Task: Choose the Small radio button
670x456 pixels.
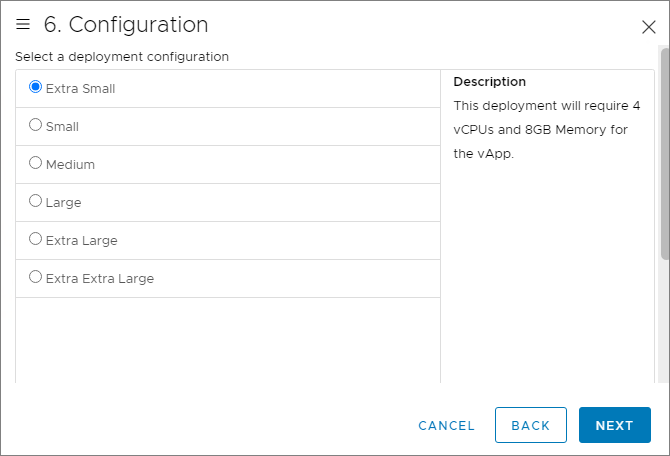Action: [36, 125]
